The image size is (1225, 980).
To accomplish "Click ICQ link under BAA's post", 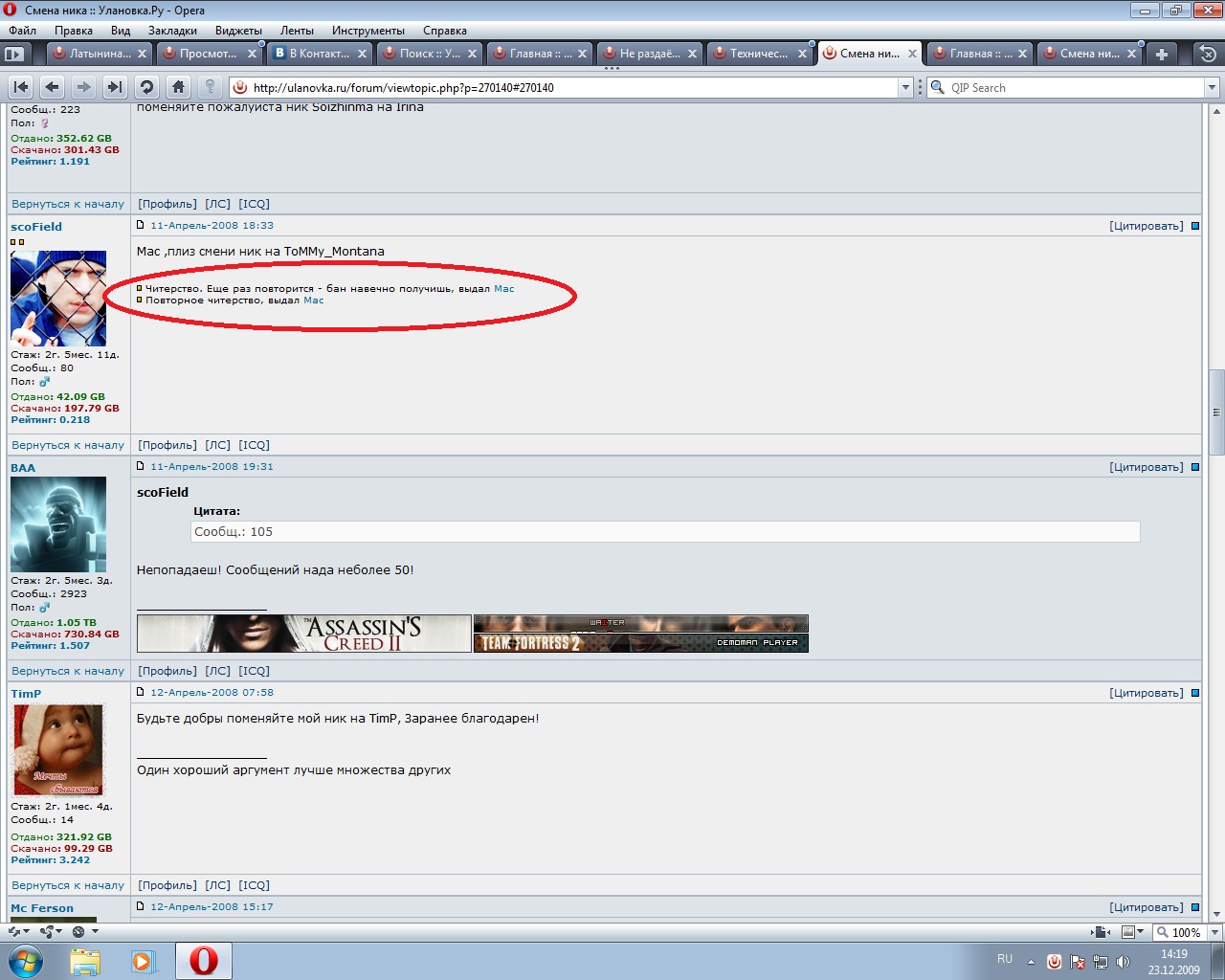I will point(255,671).
